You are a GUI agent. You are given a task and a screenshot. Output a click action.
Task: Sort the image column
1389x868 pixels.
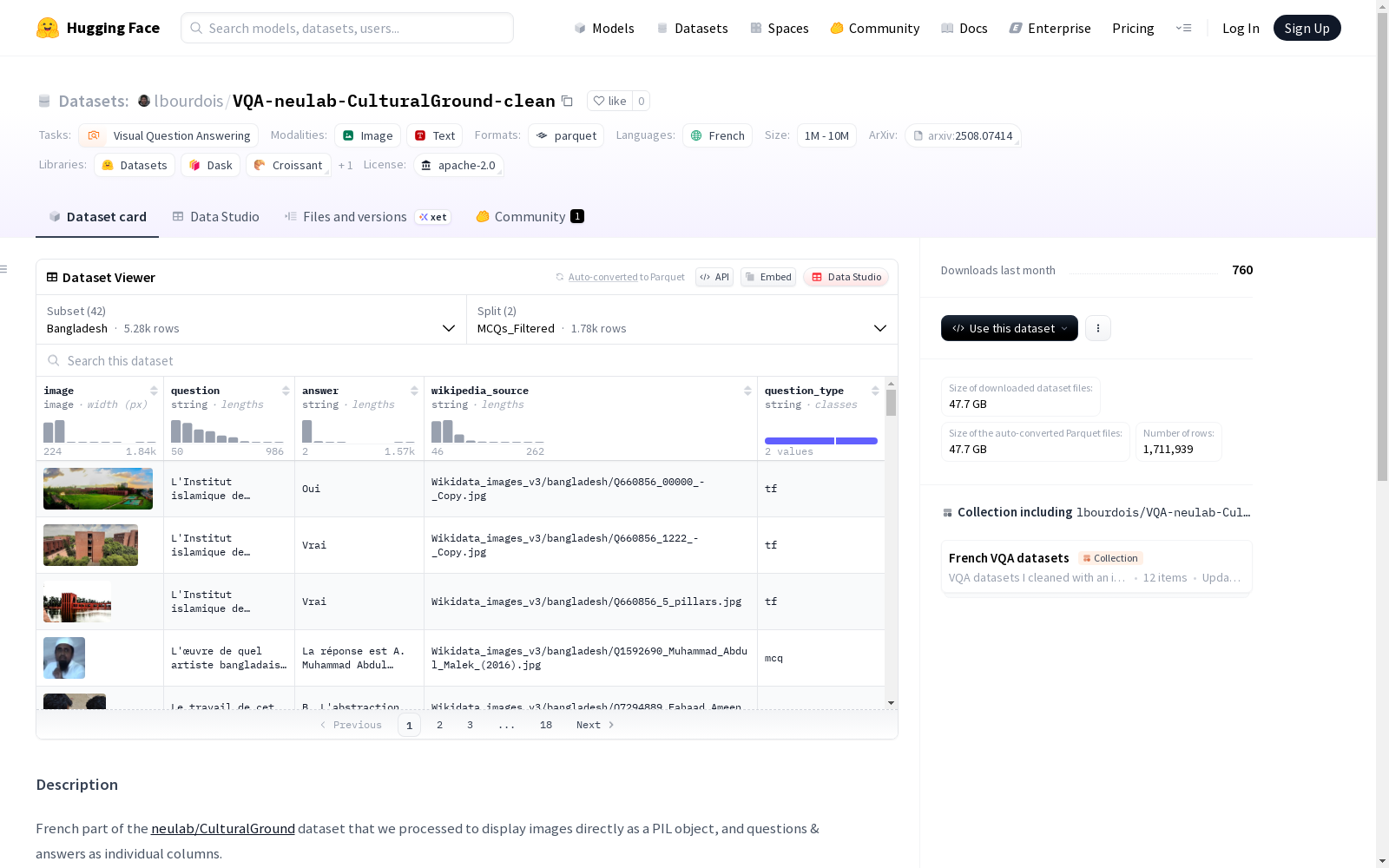tap(154, 391)
